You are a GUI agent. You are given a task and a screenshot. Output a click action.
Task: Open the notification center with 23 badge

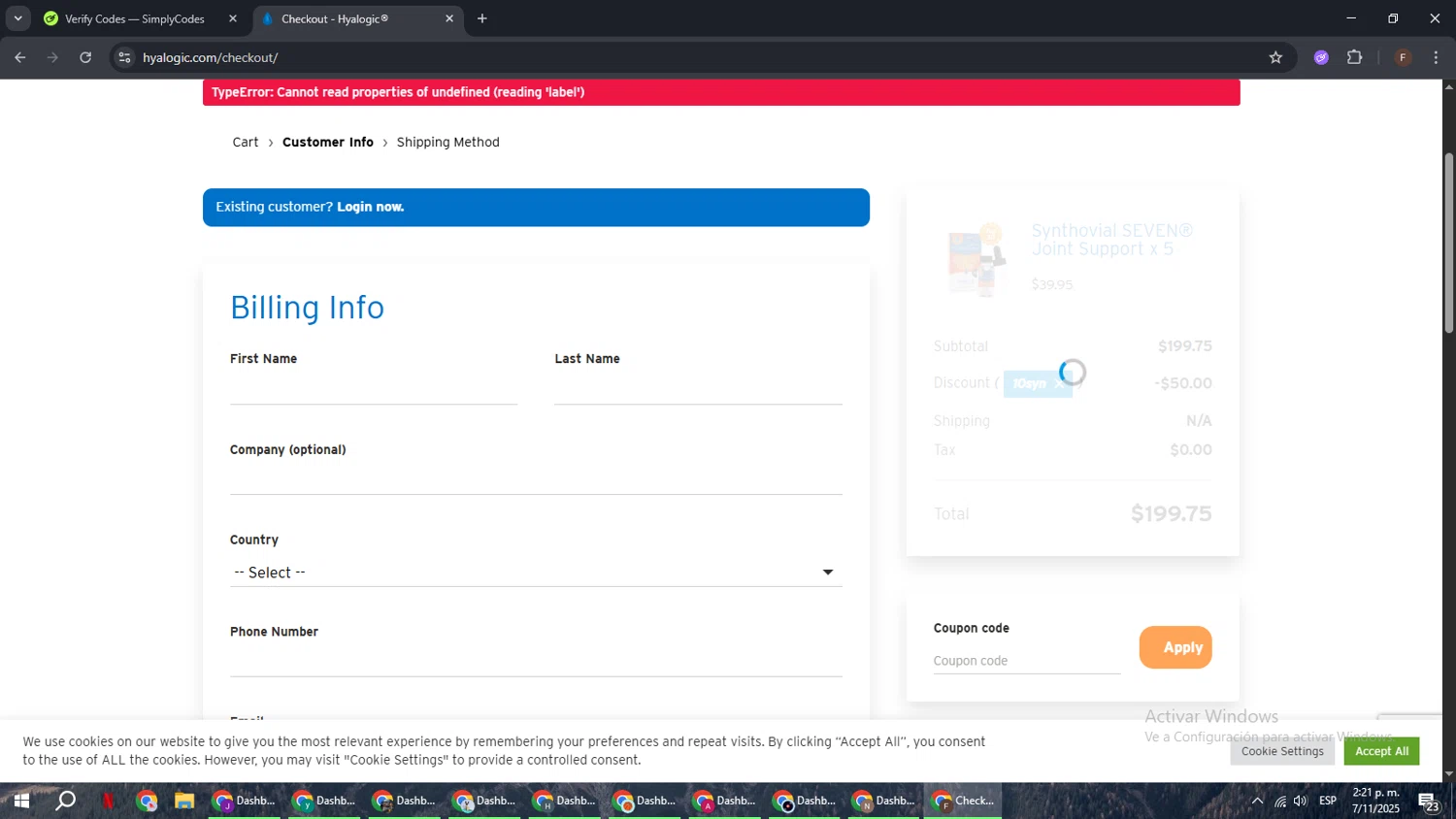pos(1429,802)
